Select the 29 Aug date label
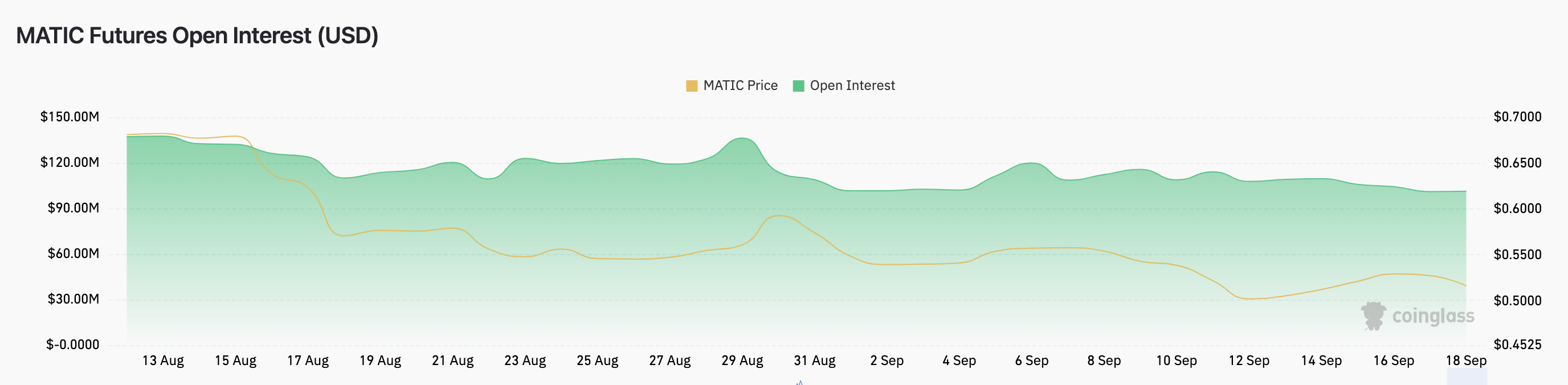The height and width of the screenshot is (385, 1568). [742, 361]
